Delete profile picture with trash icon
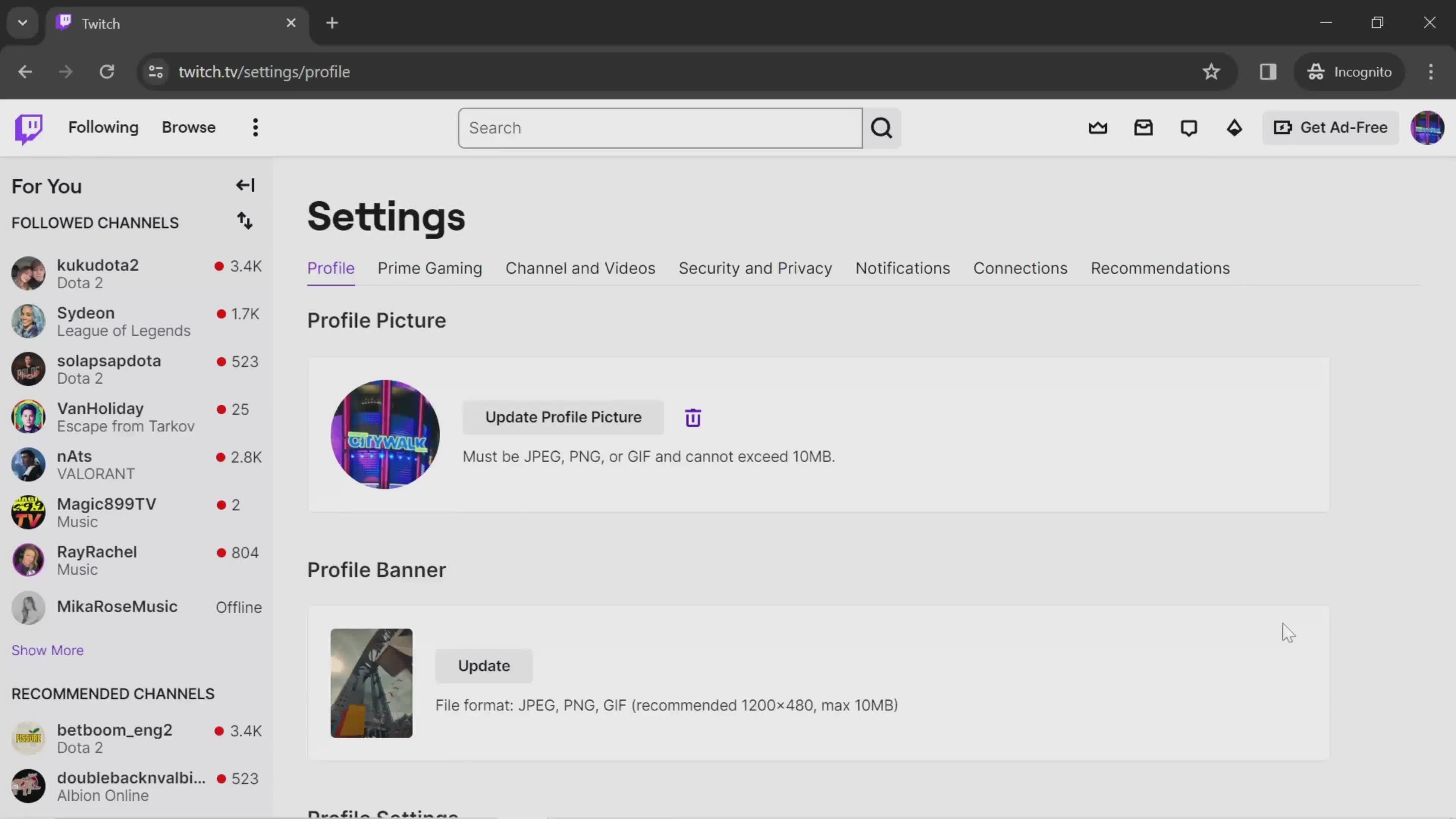1456x819 pixels. [x=693, y=418]
